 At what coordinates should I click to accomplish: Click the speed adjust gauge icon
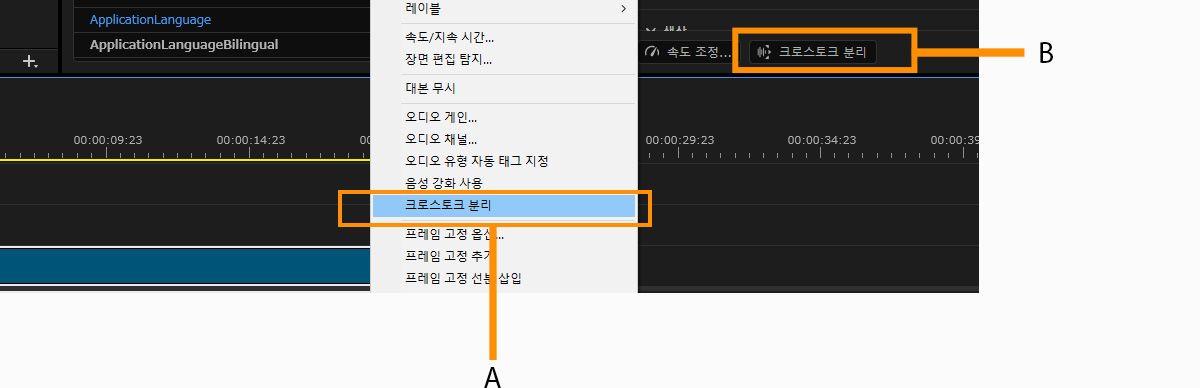click(x=652, y=52)
